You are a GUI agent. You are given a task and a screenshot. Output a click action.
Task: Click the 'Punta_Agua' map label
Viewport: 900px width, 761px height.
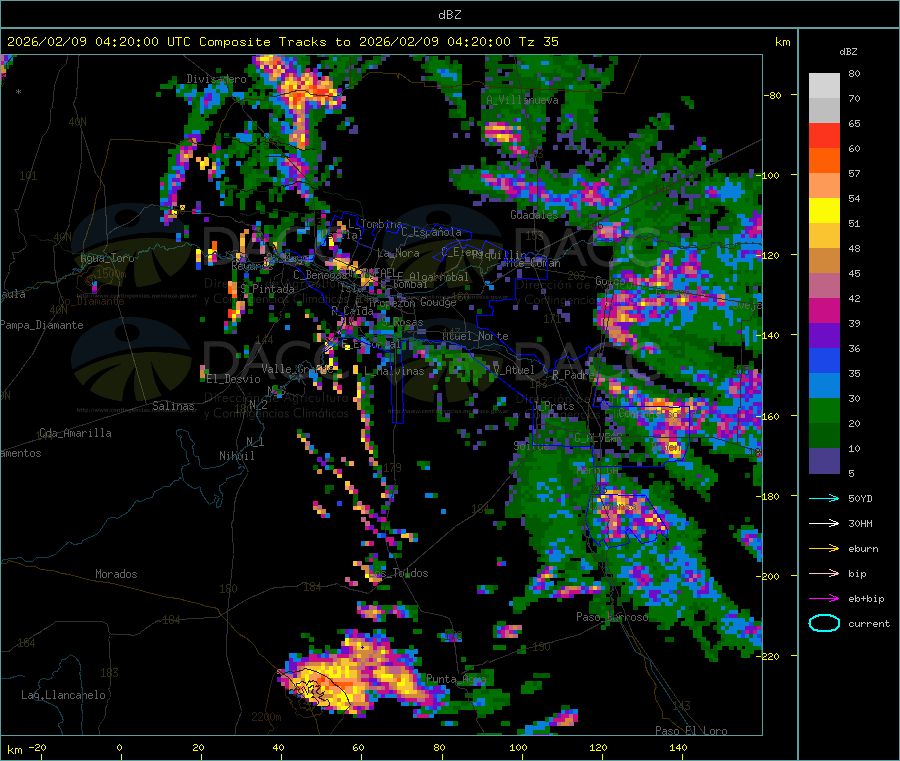456,679
